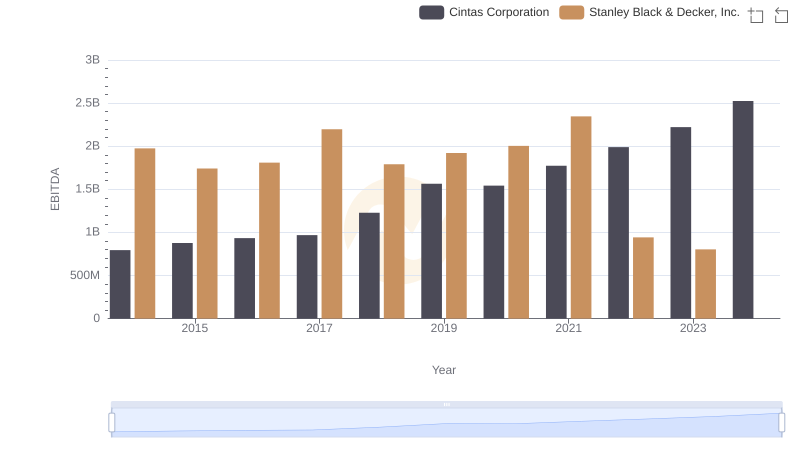Click the zoom area select icon
Viewport: 800px width, 461px height.
756,15
